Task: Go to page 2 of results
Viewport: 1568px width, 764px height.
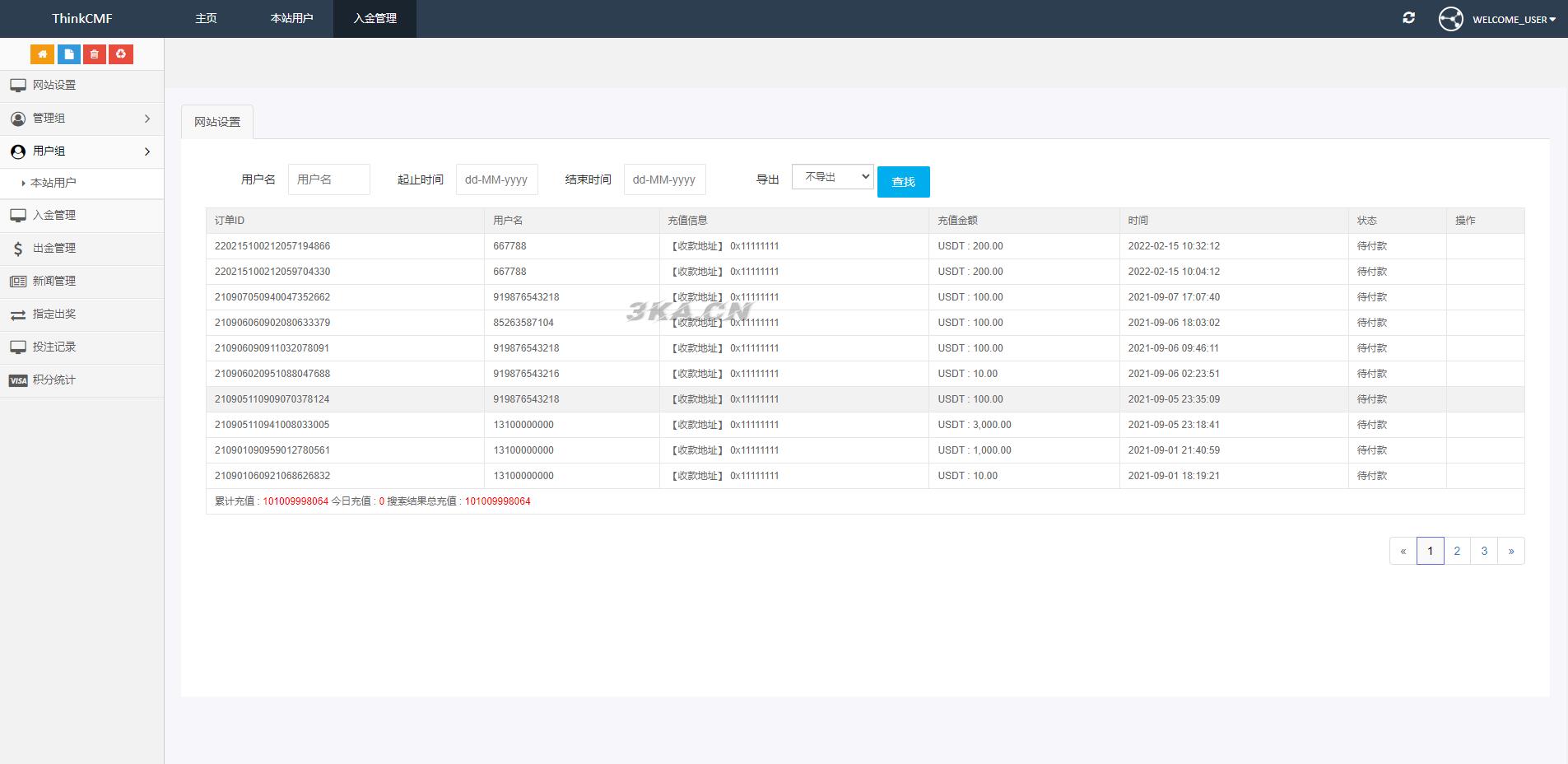Action: tap(1457, 551)
